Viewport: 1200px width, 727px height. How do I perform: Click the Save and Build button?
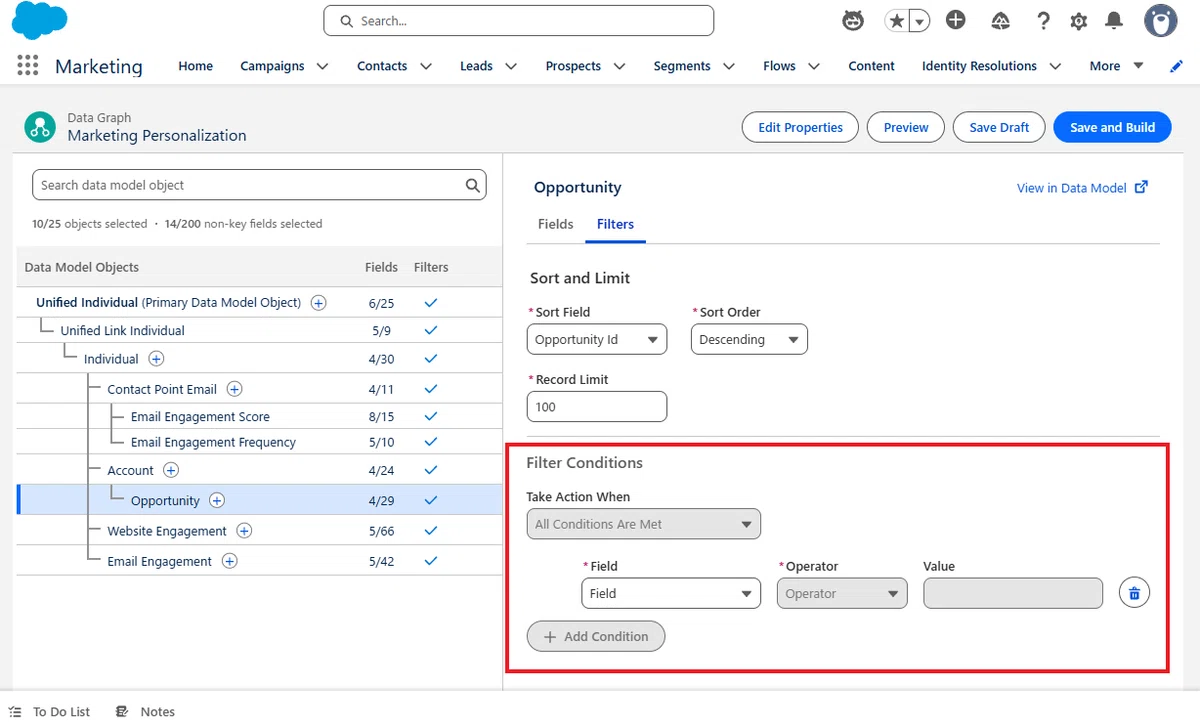coord(1112,127)
